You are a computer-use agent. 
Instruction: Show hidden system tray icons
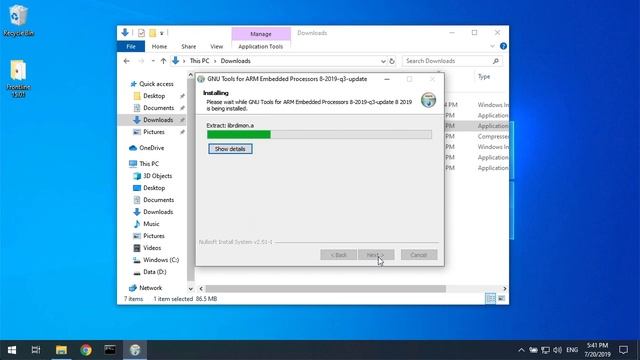point(521,350)
